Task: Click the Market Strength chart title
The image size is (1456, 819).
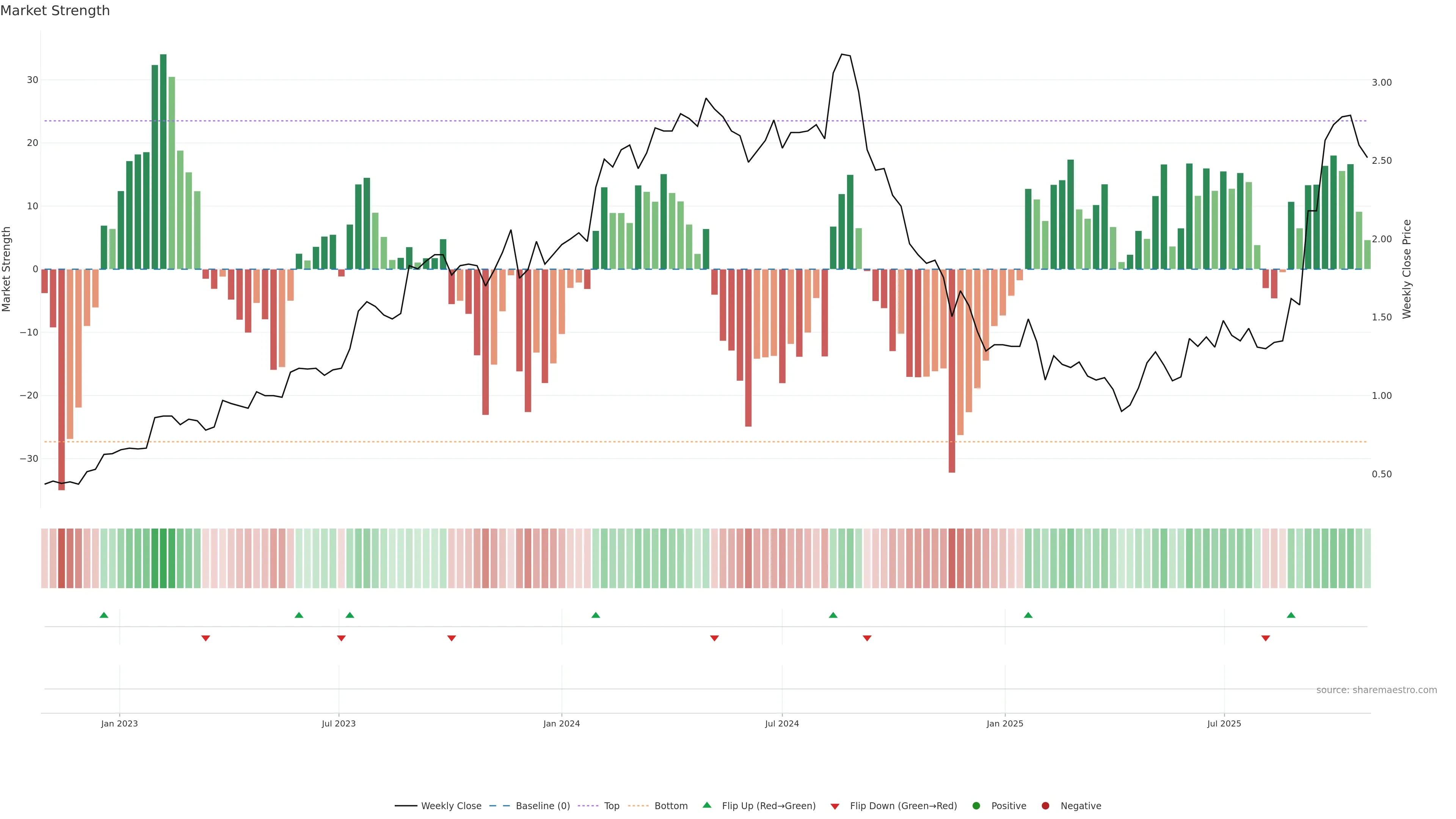Action: [55, 11]
